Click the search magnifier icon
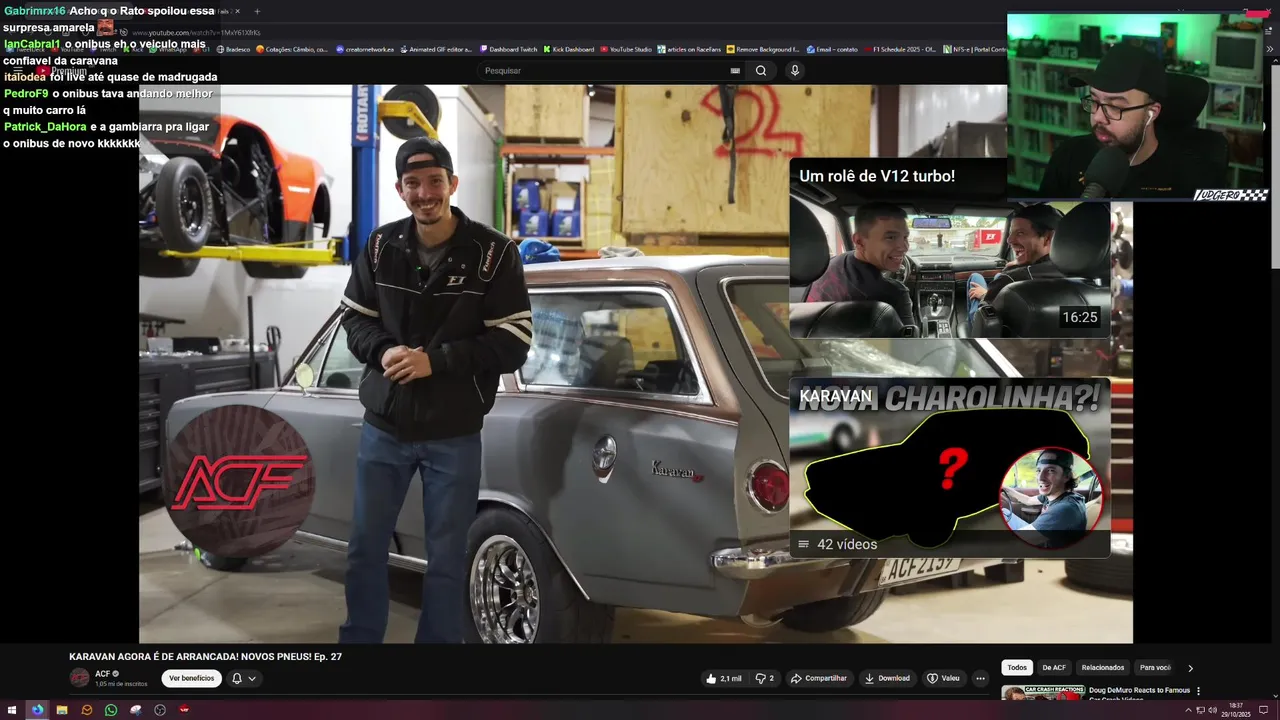The image size is (1280, 720). [761, 71]
